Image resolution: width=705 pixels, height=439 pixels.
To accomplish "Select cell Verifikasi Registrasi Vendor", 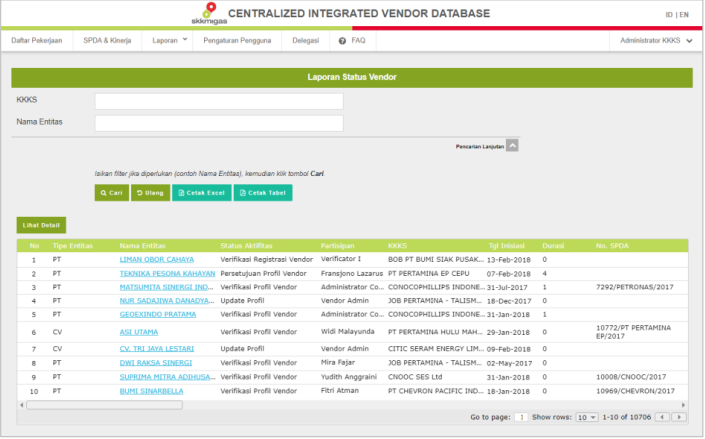I will point(267,260).
